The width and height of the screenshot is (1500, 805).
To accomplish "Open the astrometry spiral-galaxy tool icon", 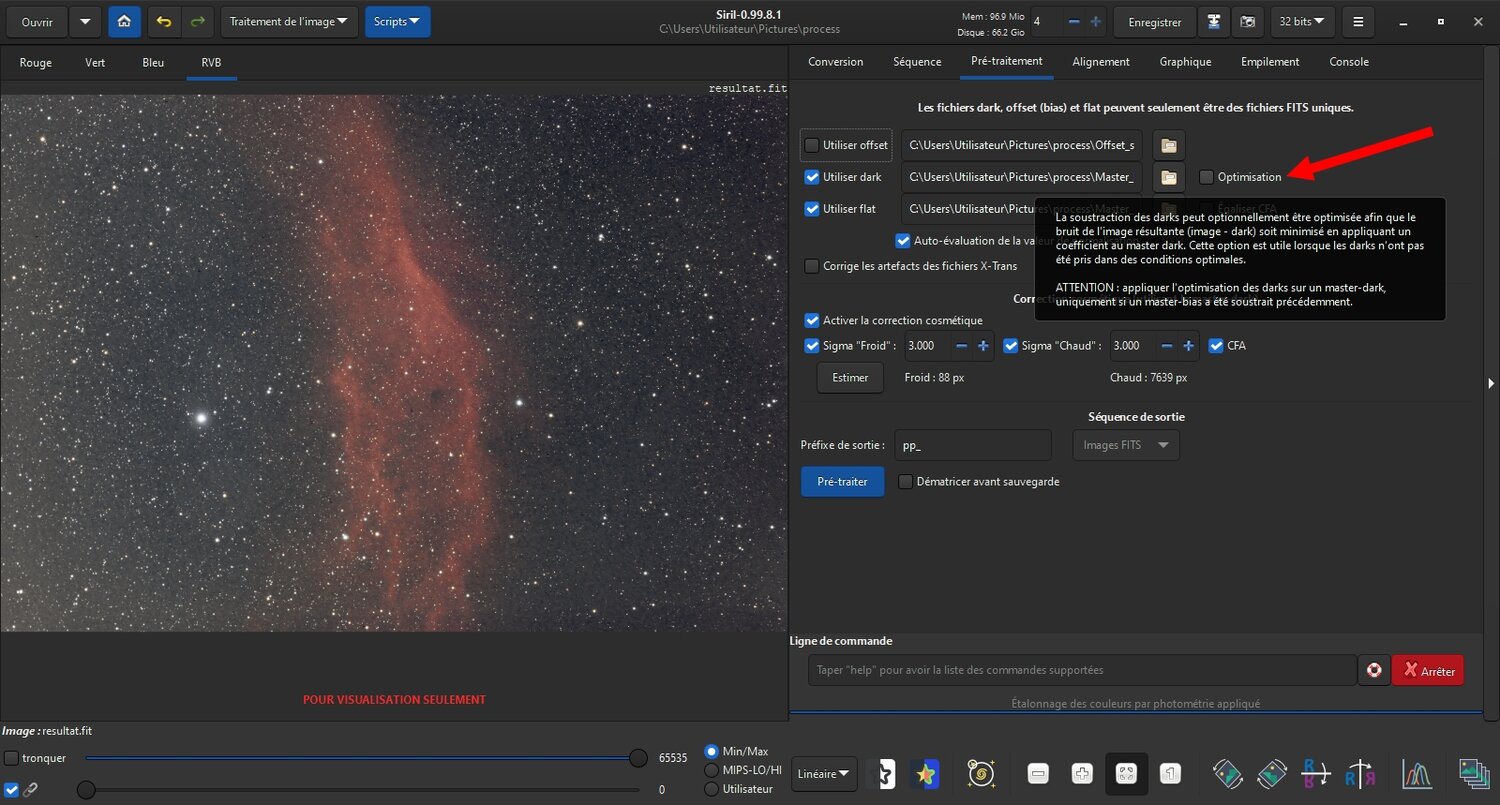I will (x=981, y=773).
